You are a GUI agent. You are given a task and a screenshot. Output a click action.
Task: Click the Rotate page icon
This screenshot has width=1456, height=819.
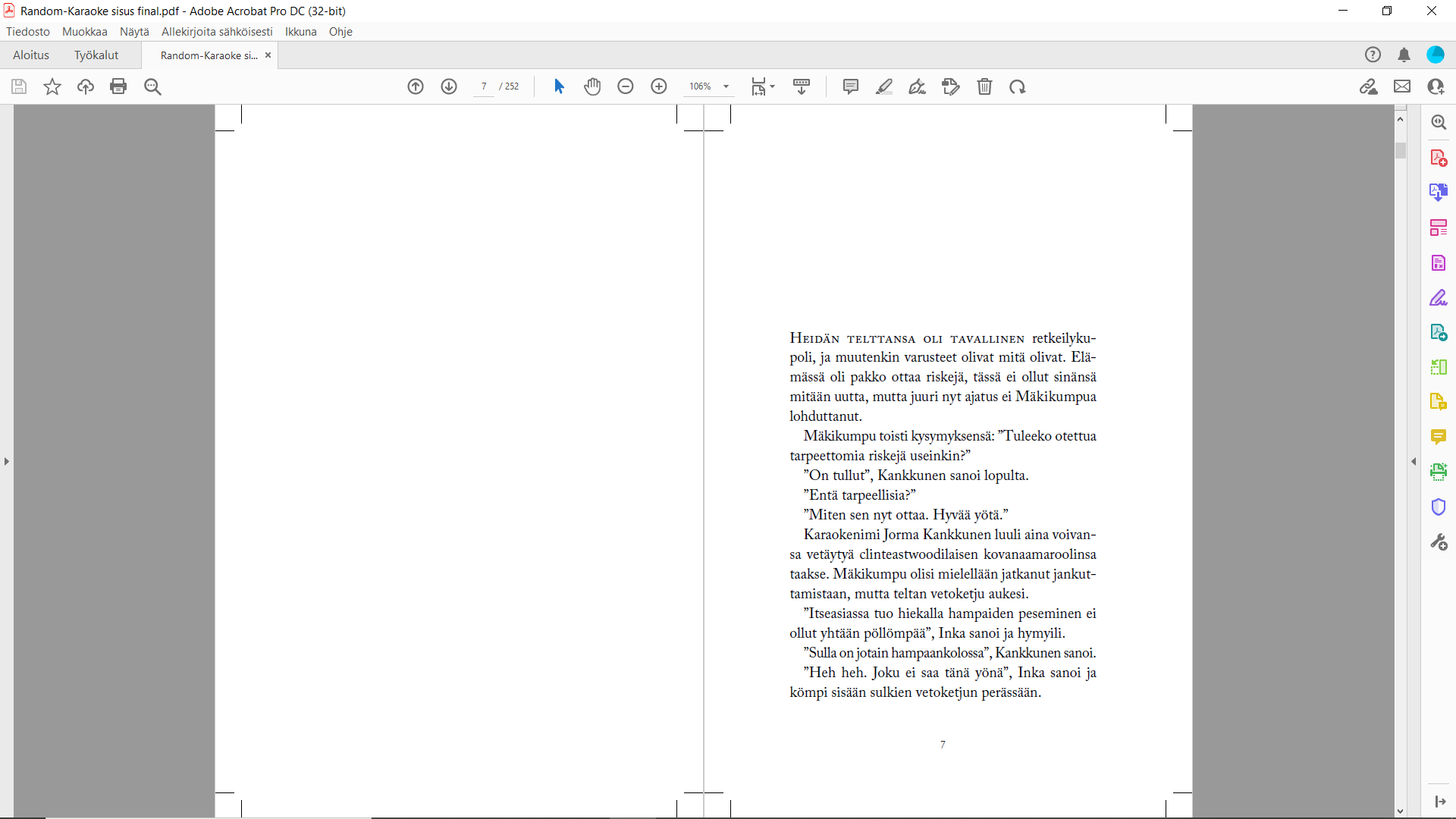[1018, 86]
